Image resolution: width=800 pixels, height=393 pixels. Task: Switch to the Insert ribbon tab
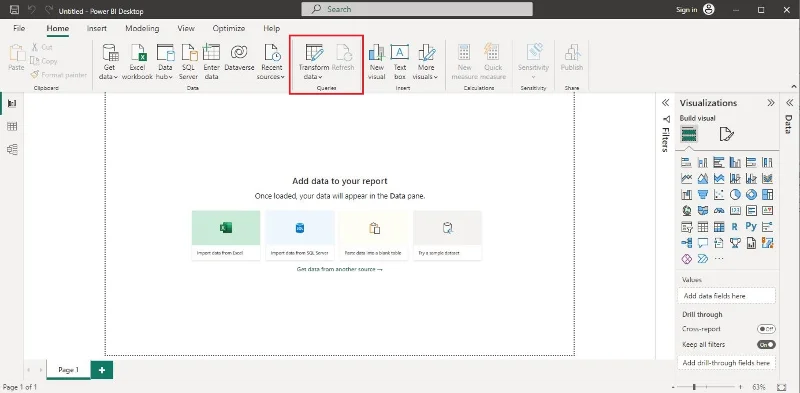pos(96,29)
